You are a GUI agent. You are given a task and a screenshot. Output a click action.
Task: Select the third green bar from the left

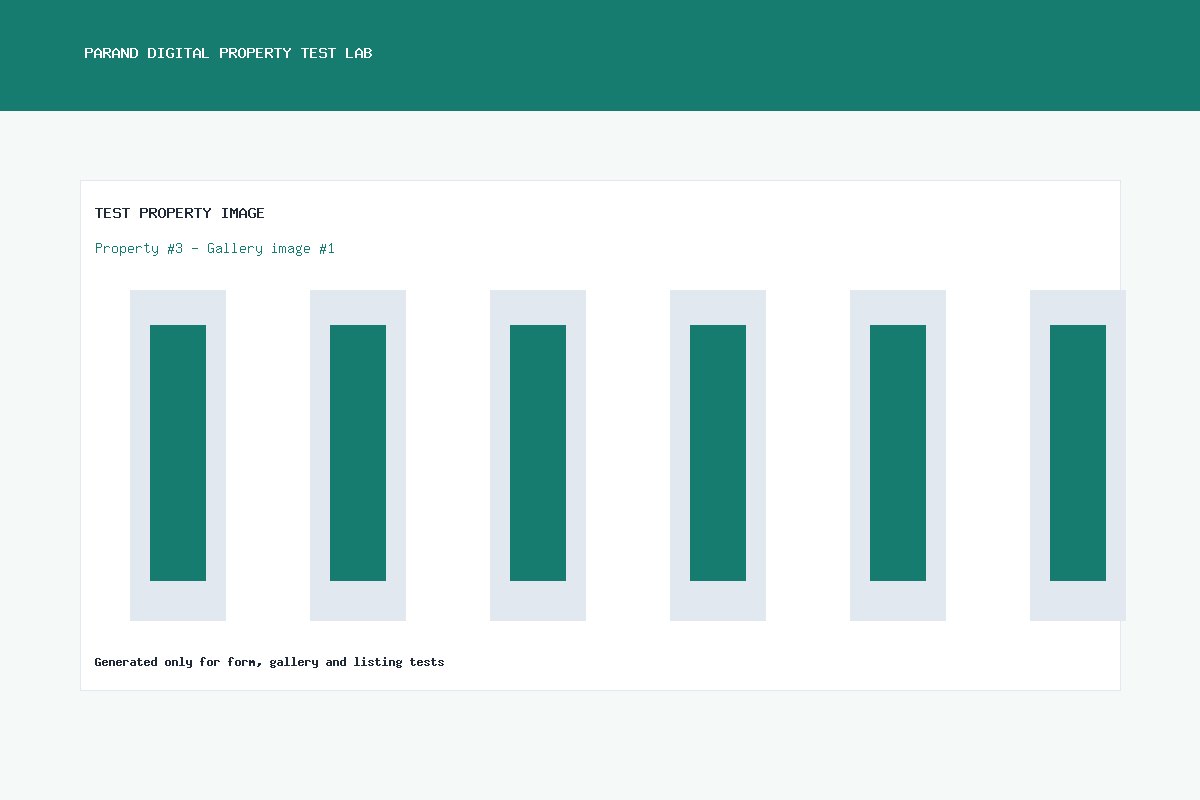click(538, 453)
